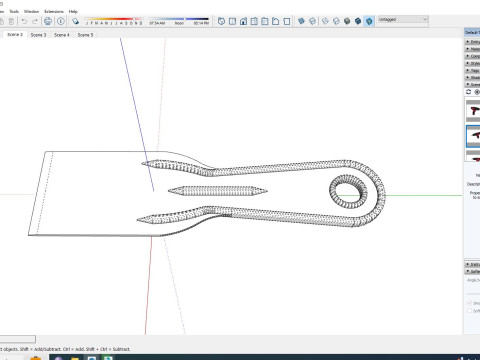Click the Add Scene plus icon

coord(477,92)
